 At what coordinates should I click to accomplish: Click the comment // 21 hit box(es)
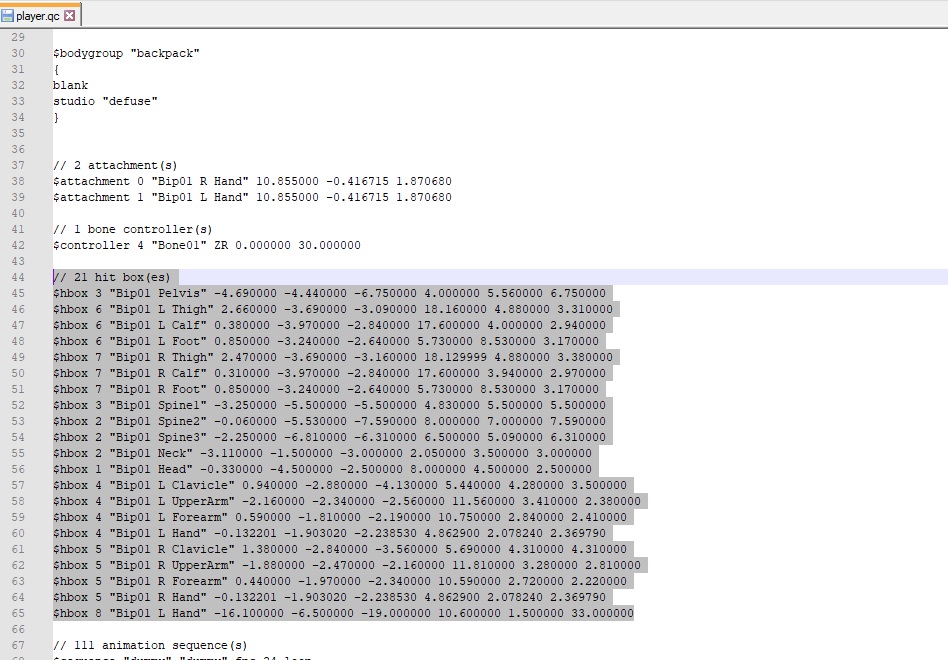click(x=112, y=277)
